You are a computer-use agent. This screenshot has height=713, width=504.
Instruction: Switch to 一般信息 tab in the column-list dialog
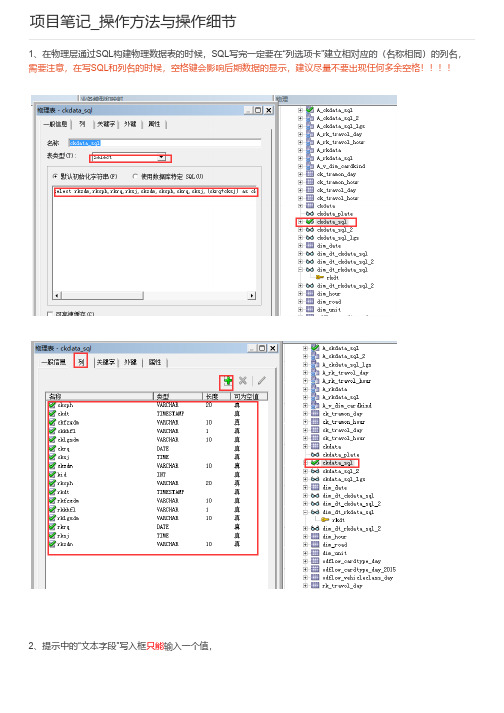(x=54, y=362)
